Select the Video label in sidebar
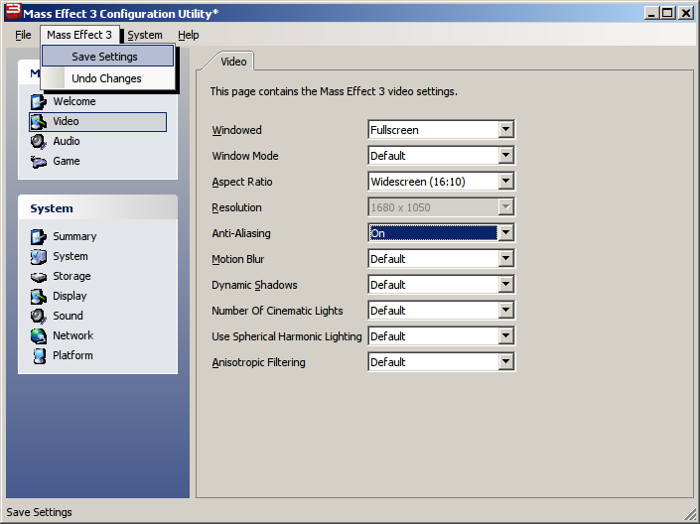 pos(66,121)
